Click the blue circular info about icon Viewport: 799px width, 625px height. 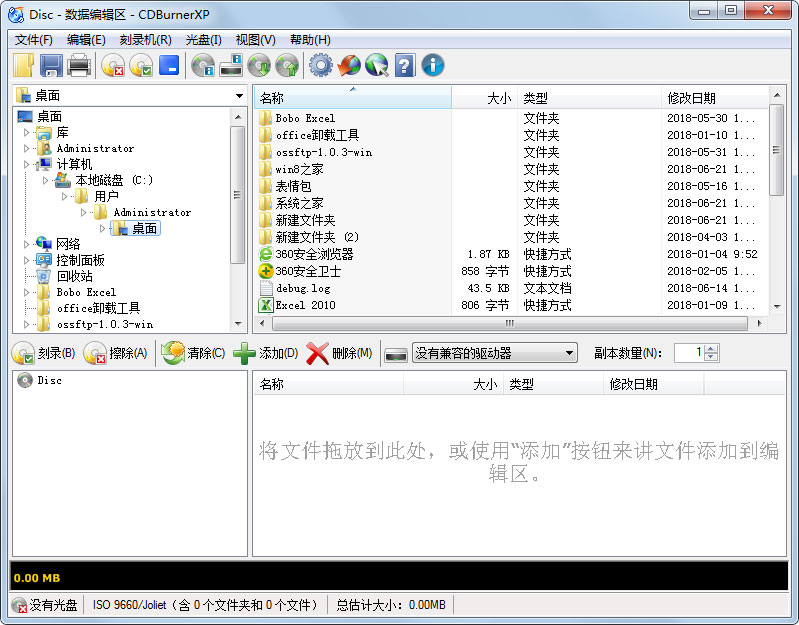click(x=432, y=66)
